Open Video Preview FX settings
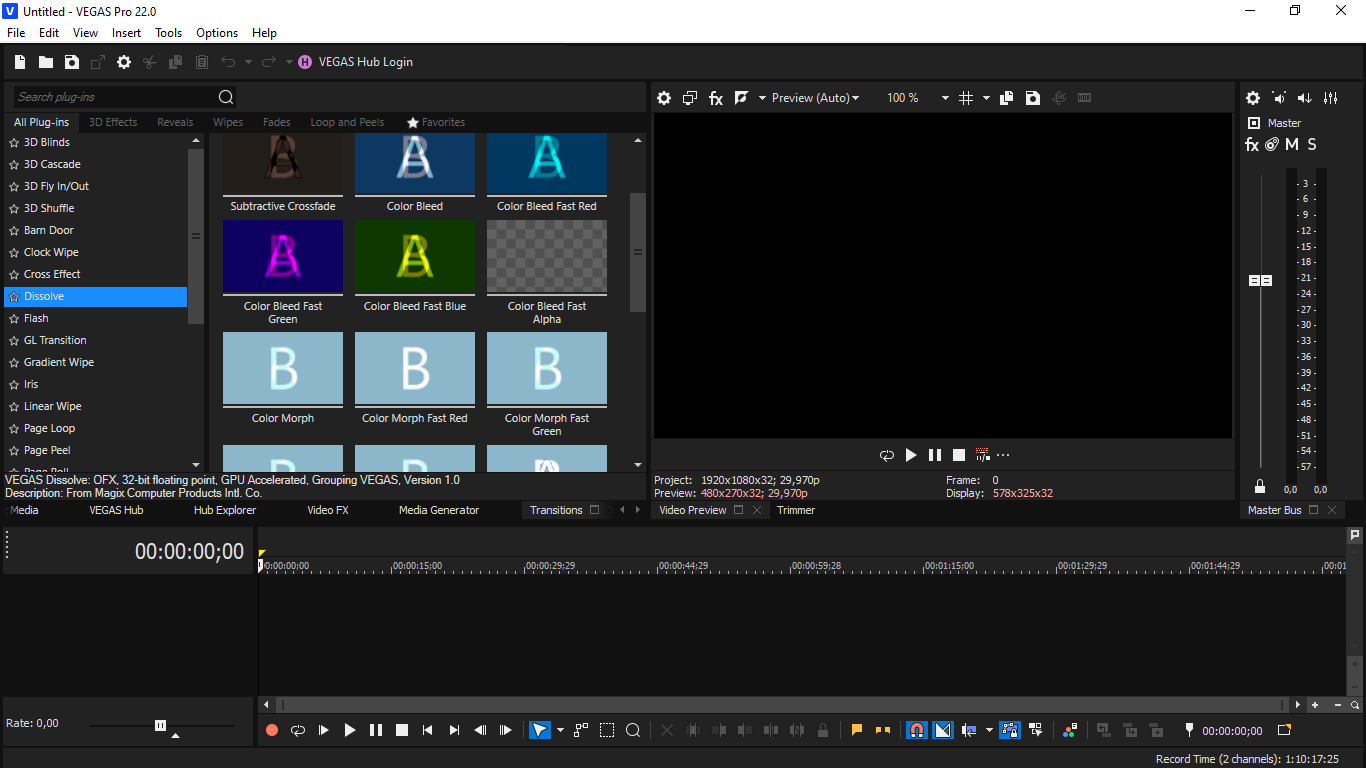Viewport: 1366px width, 768px height. tap(716, 98)
